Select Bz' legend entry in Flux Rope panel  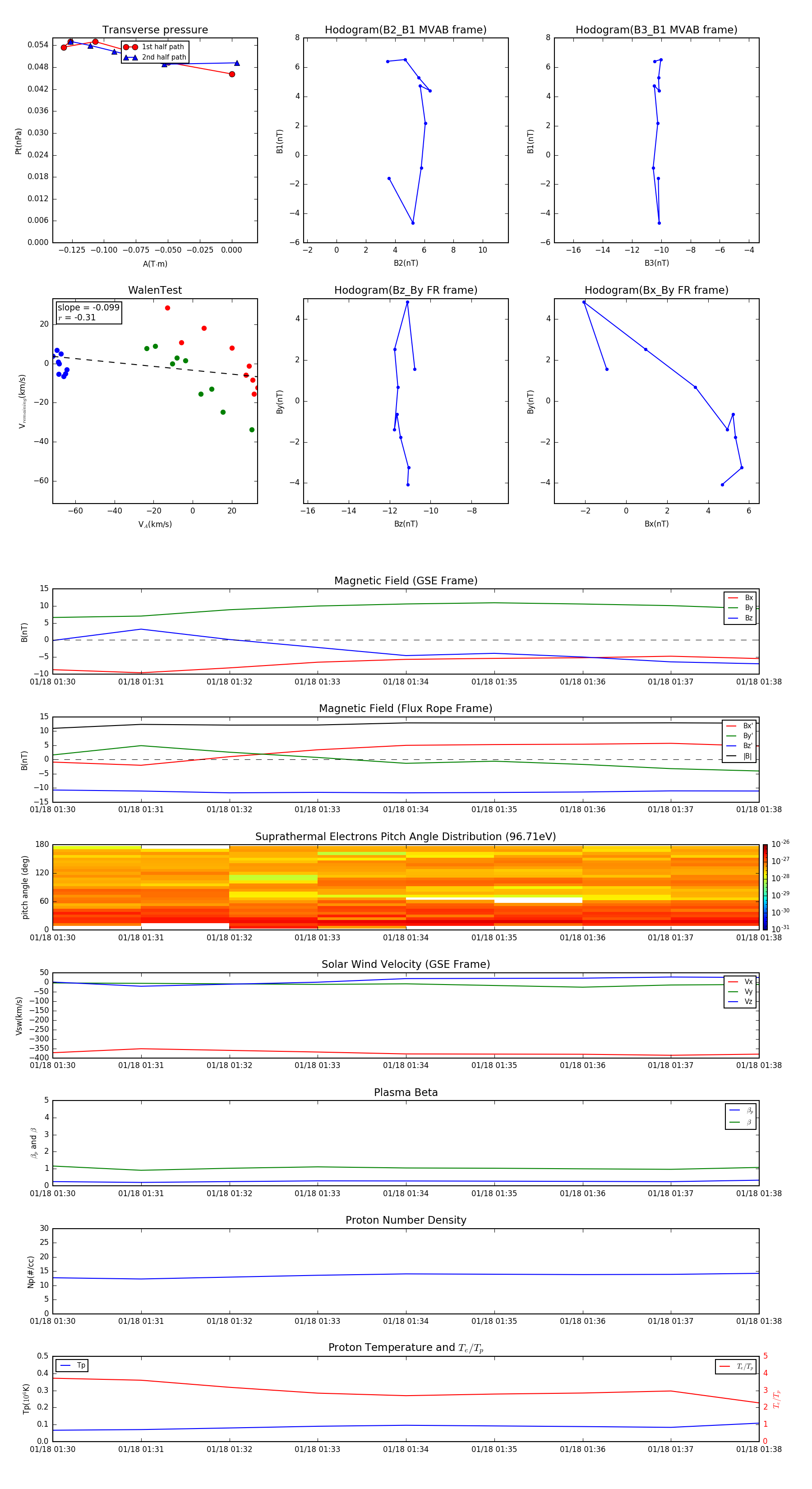pos(740,746)
